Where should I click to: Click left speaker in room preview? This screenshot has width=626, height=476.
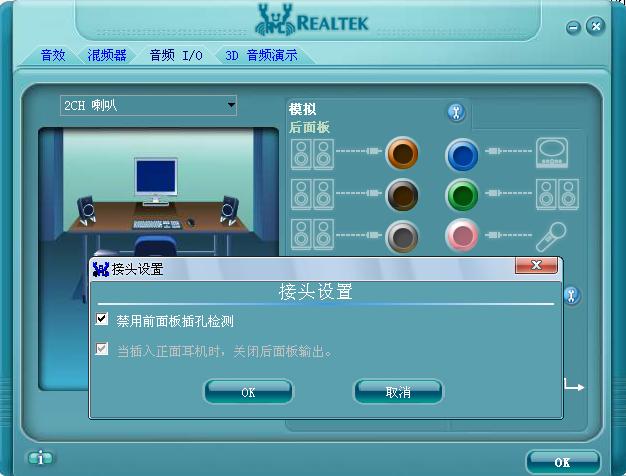87,210
